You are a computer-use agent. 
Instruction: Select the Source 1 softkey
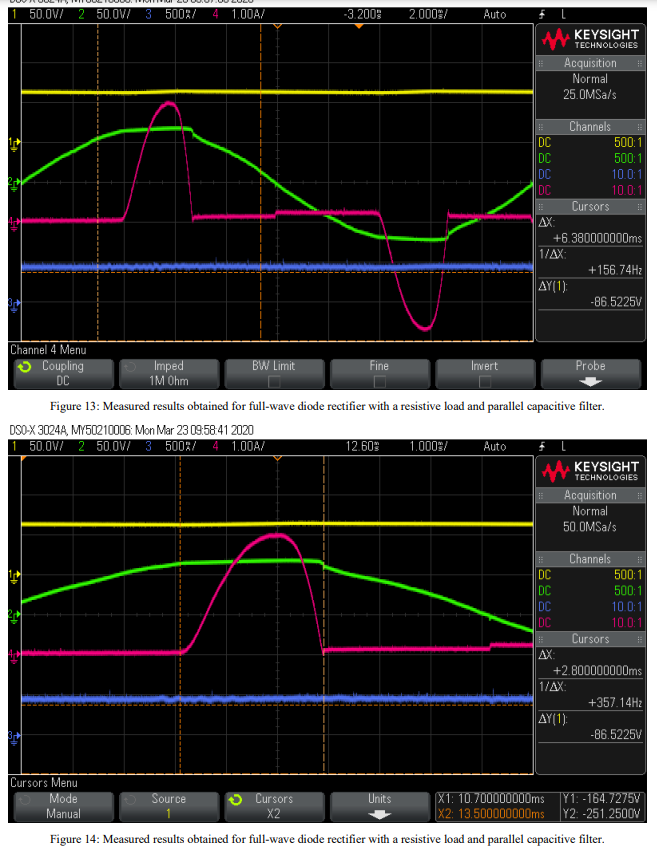[x=169, y=806]
